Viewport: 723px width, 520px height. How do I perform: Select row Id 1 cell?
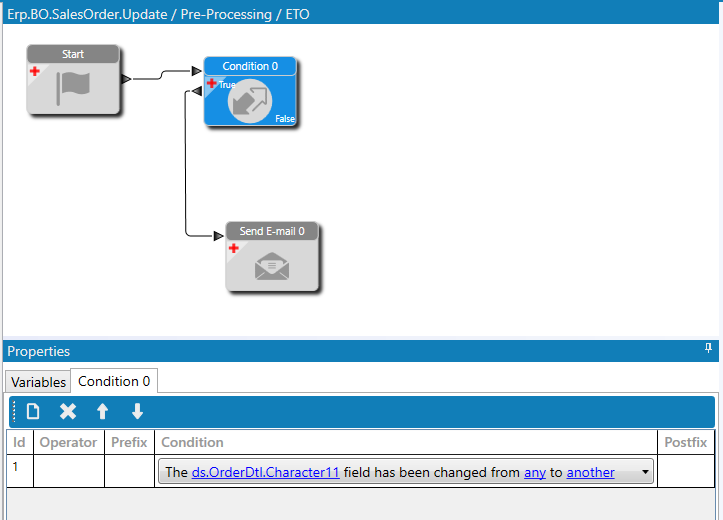click(20, 471)
